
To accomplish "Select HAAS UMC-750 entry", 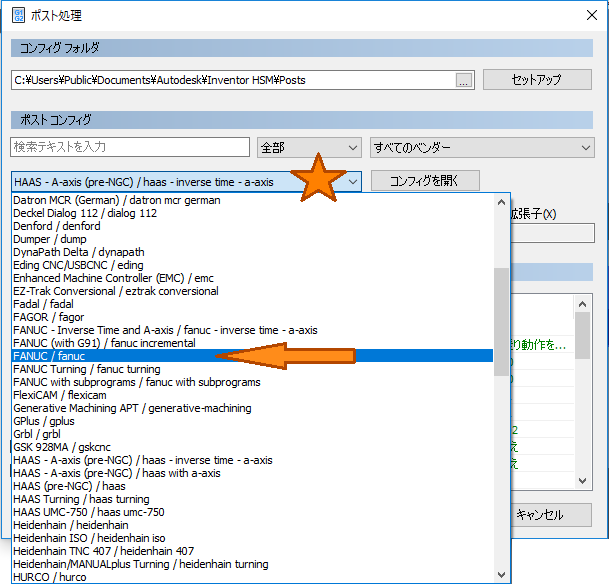I will (x=252, y=512).
